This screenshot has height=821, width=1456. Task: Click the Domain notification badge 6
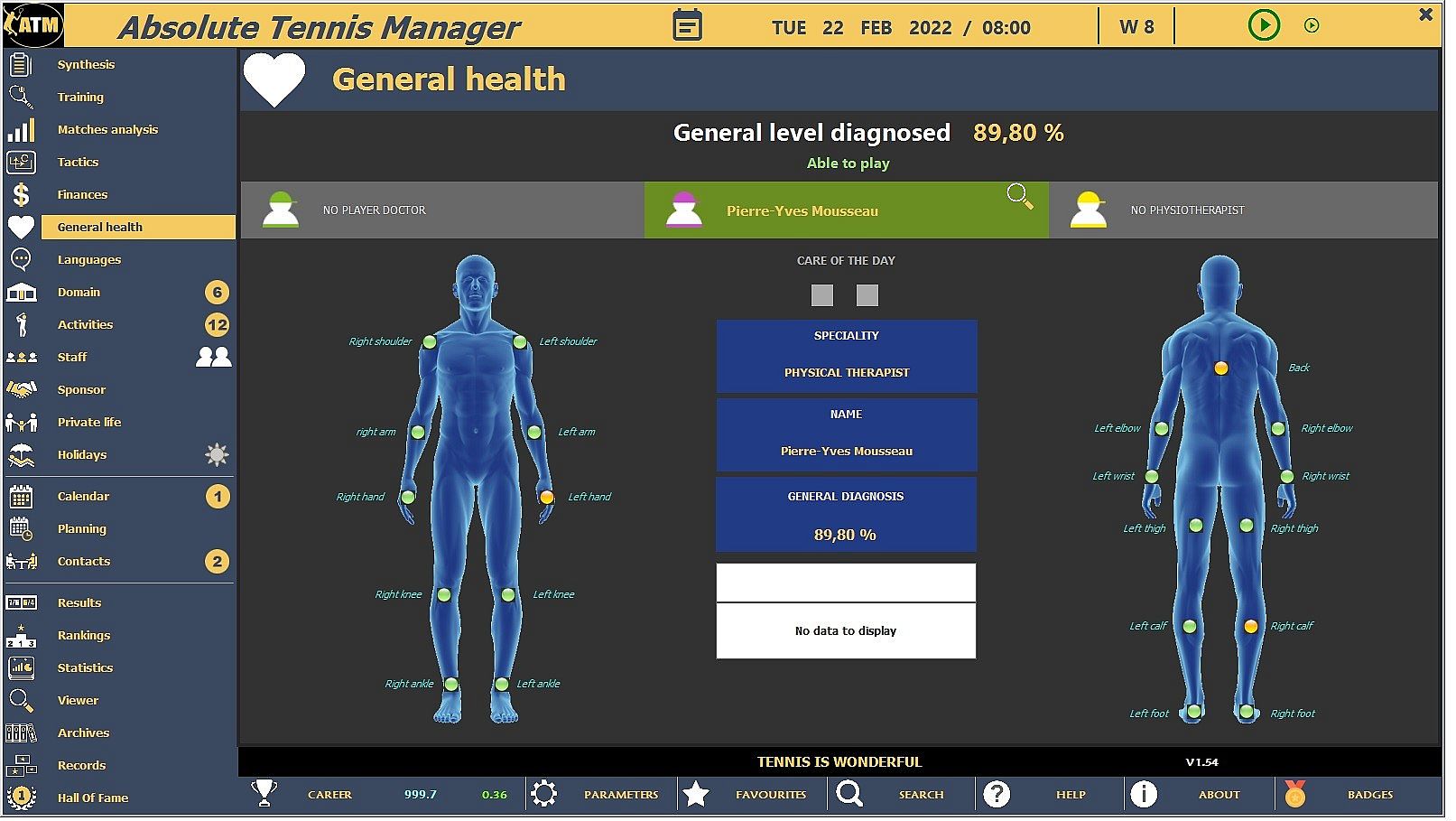click(218, 294)
